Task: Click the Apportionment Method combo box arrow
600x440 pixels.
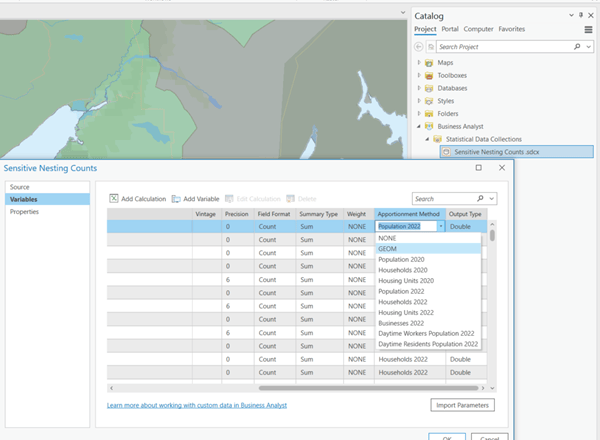Action: pos(441,226)
